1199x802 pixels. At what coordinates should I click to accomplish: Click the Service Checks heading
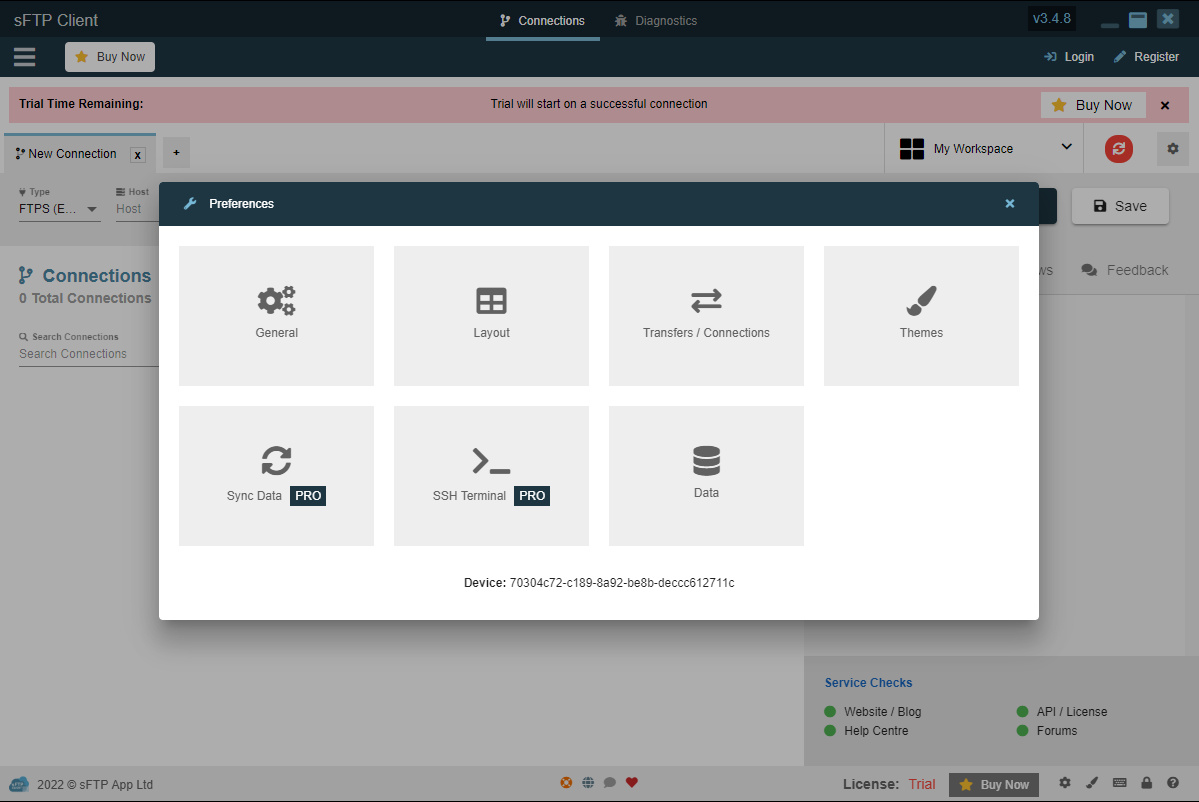point(868,683)
